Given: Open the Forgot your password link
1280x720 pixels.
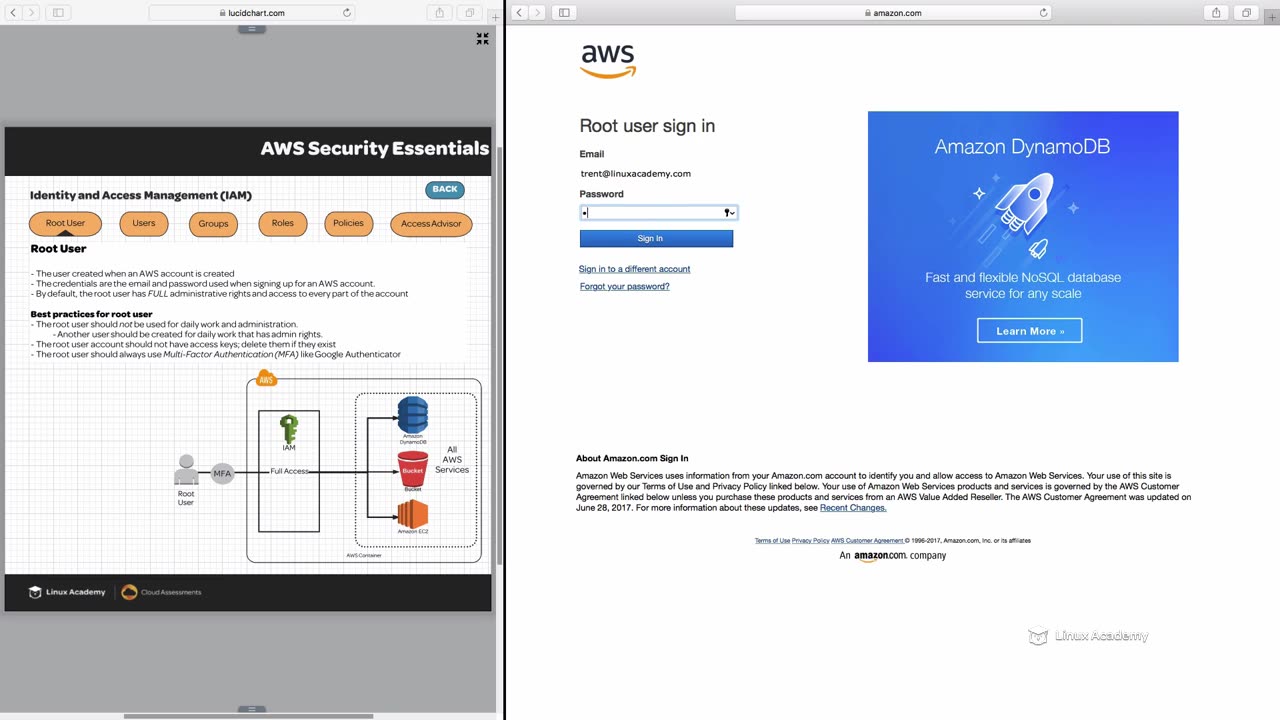Looking at the screenshot, I should tap(625, 286).
